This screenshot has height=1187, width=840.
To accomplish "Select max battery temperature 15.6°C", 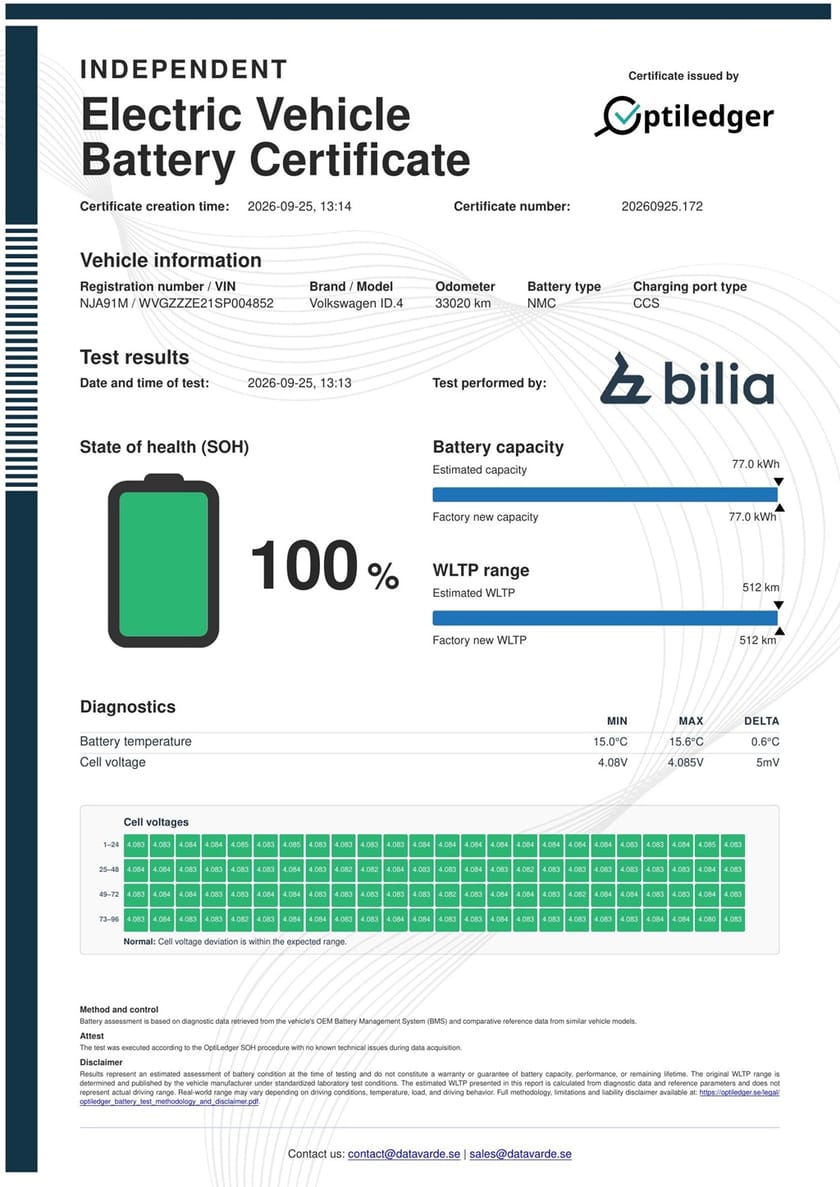I will [x=686, y=741].
